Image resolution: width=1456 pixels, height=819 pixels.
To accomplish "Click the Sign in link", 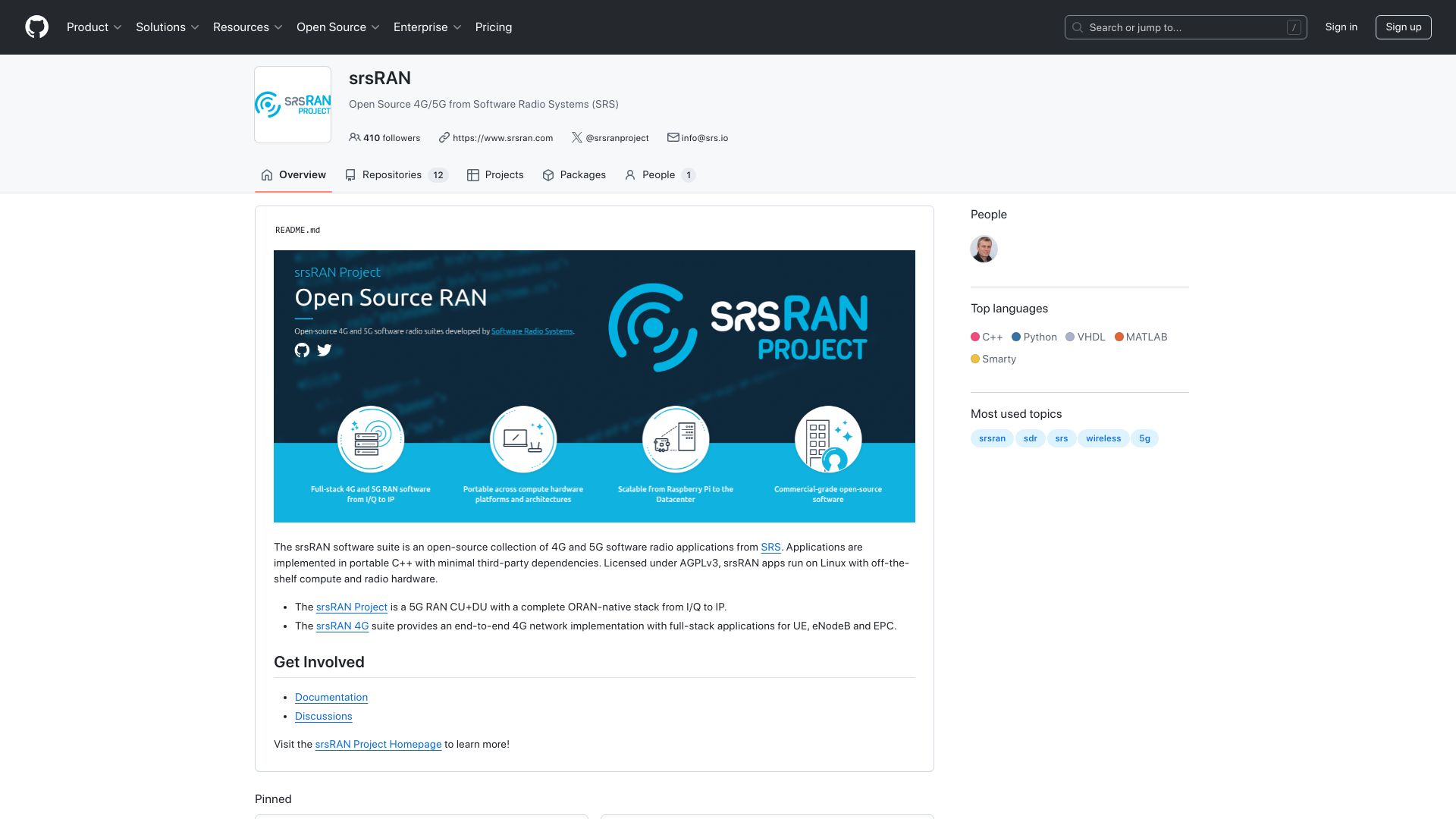I will (1341, 27).
